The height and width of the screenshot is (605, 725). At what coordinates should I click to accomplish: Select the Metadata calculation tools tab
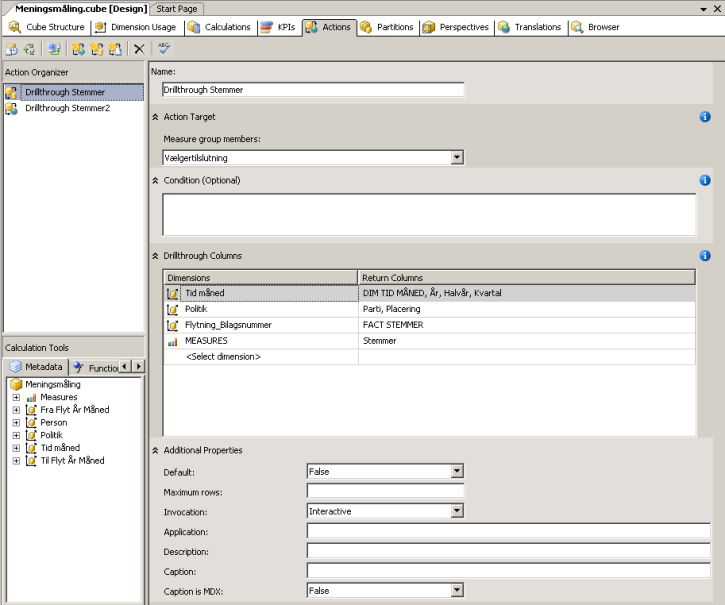(x=36, y=367)
